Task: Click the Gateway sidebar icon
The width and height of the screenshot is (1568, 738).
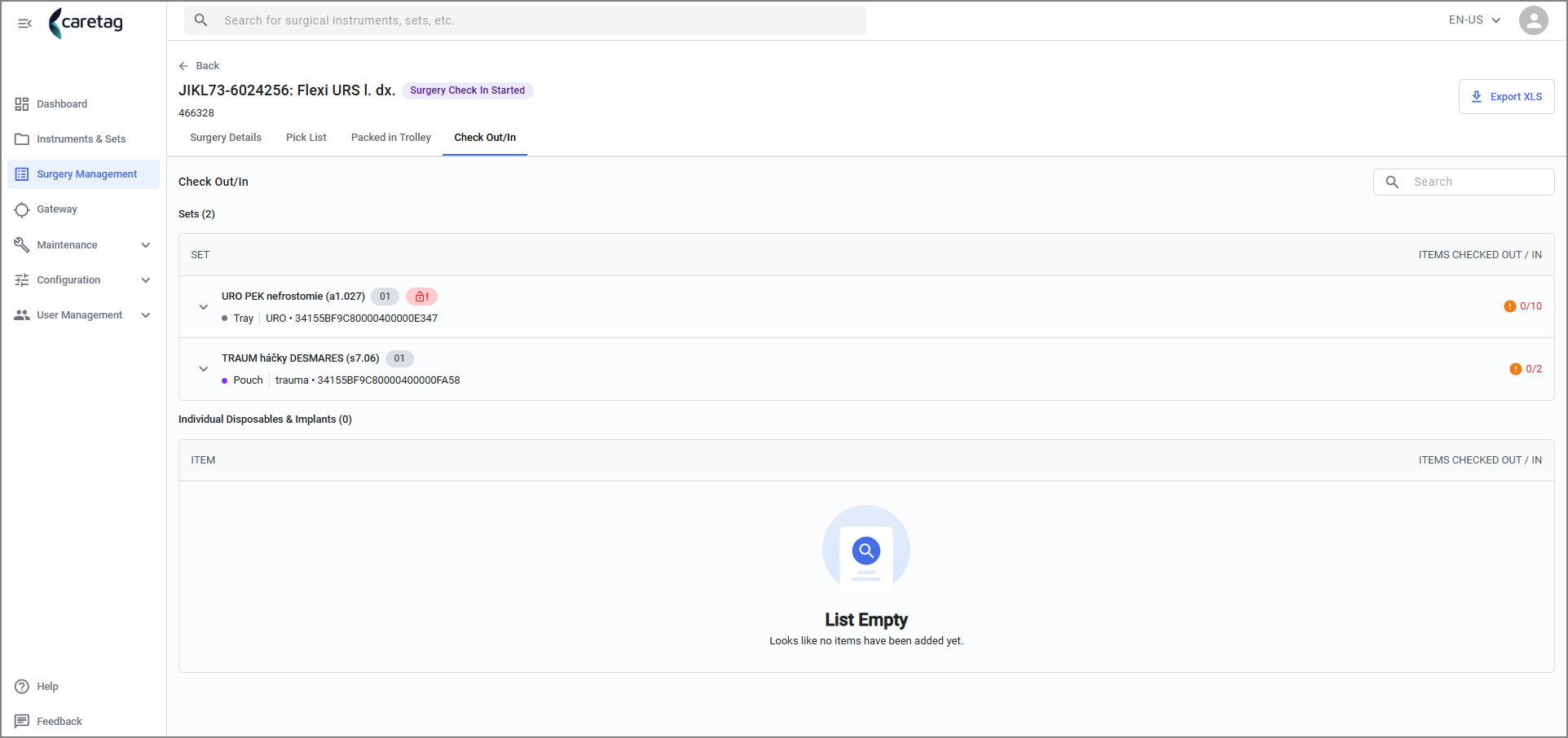Action: (22, 209)
